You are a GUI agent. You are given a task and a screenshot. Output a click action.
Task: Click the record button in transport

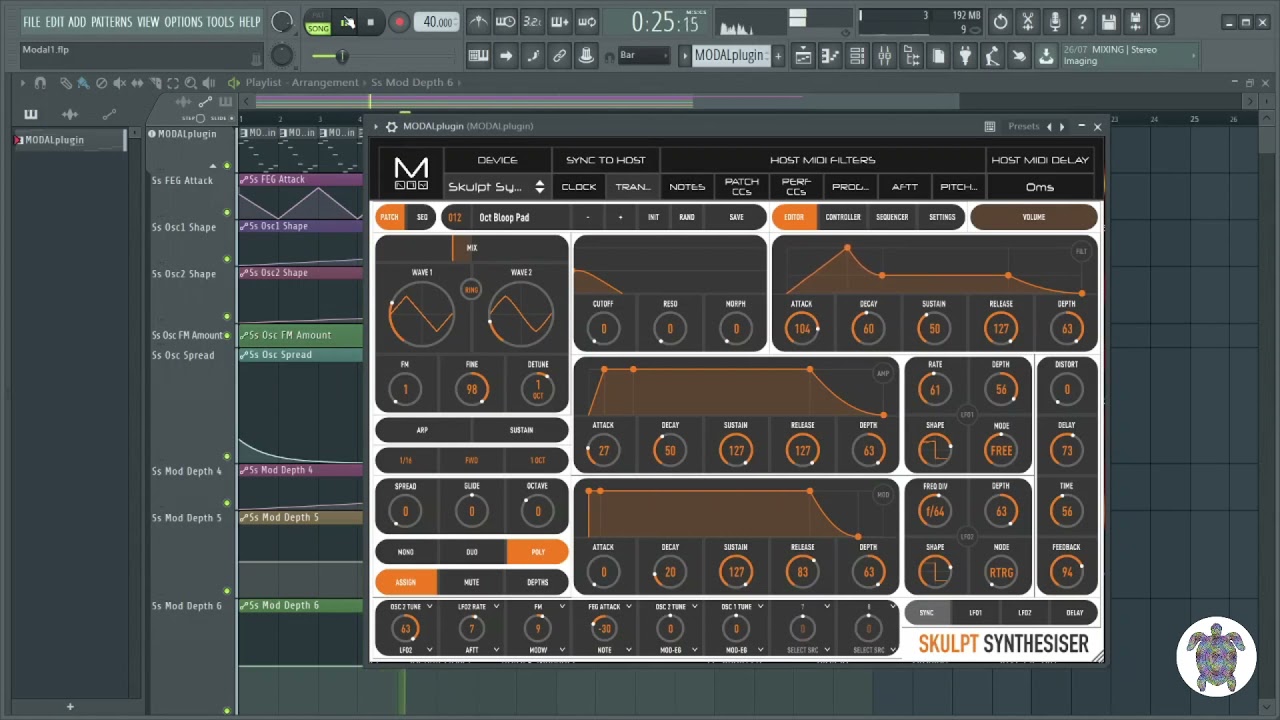tap(399, 22)
